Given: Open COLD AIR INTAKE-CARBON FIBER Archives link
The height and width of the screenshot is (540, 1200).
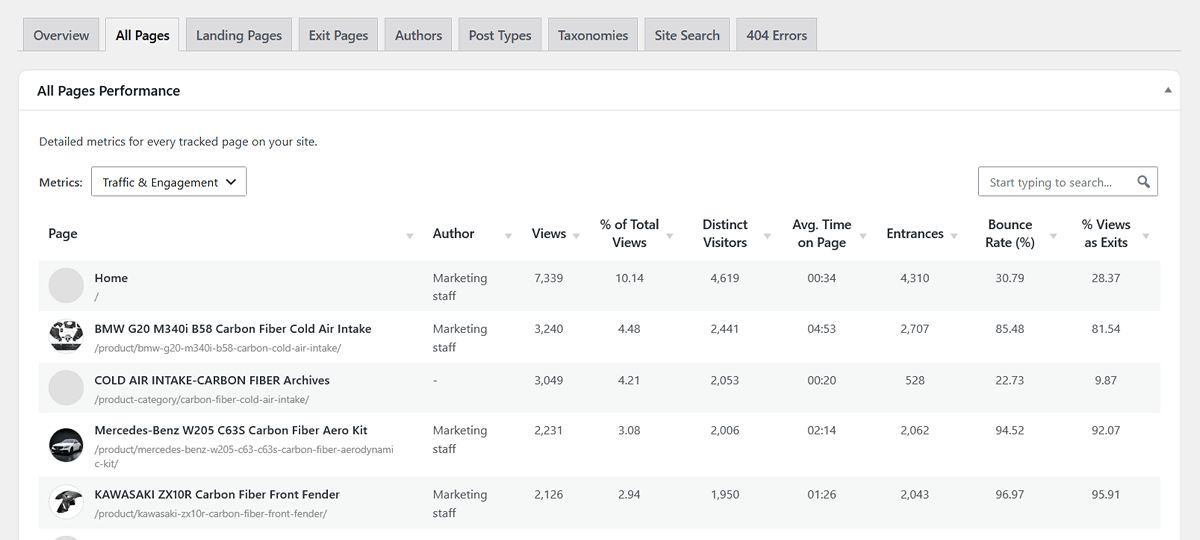Looking at the screenshot, I should (212, 380).
